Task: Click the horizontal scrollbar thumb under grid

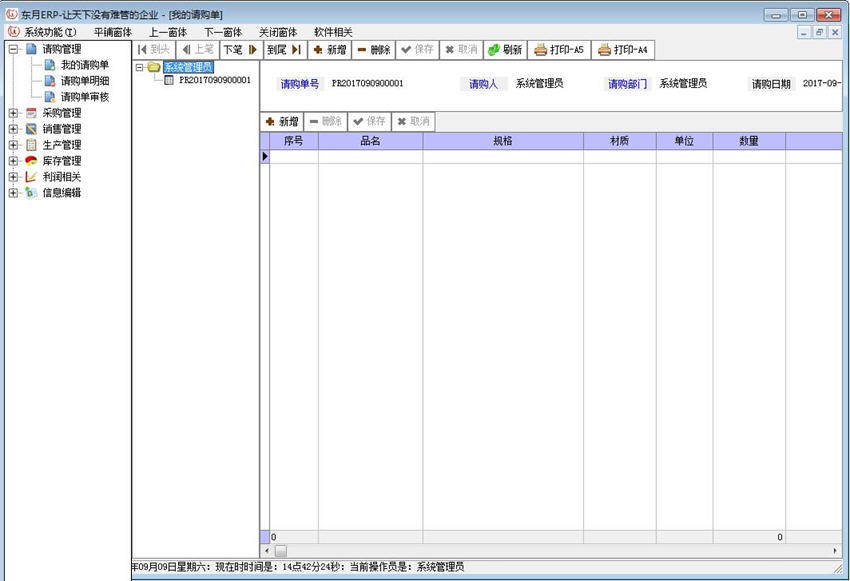Action: (281, 551)
